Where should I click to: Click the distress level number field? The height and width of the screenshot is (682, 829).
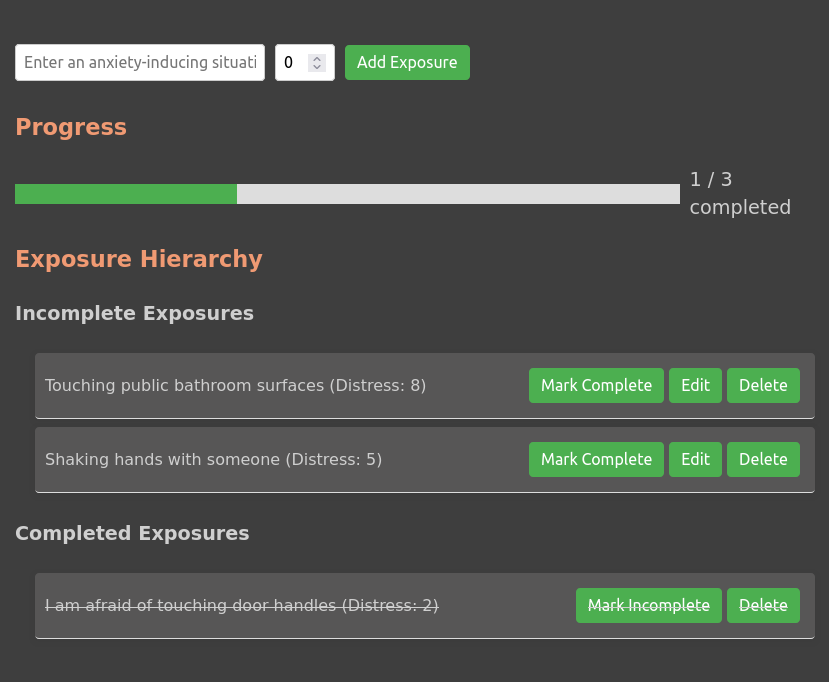(x=305, y=62)
